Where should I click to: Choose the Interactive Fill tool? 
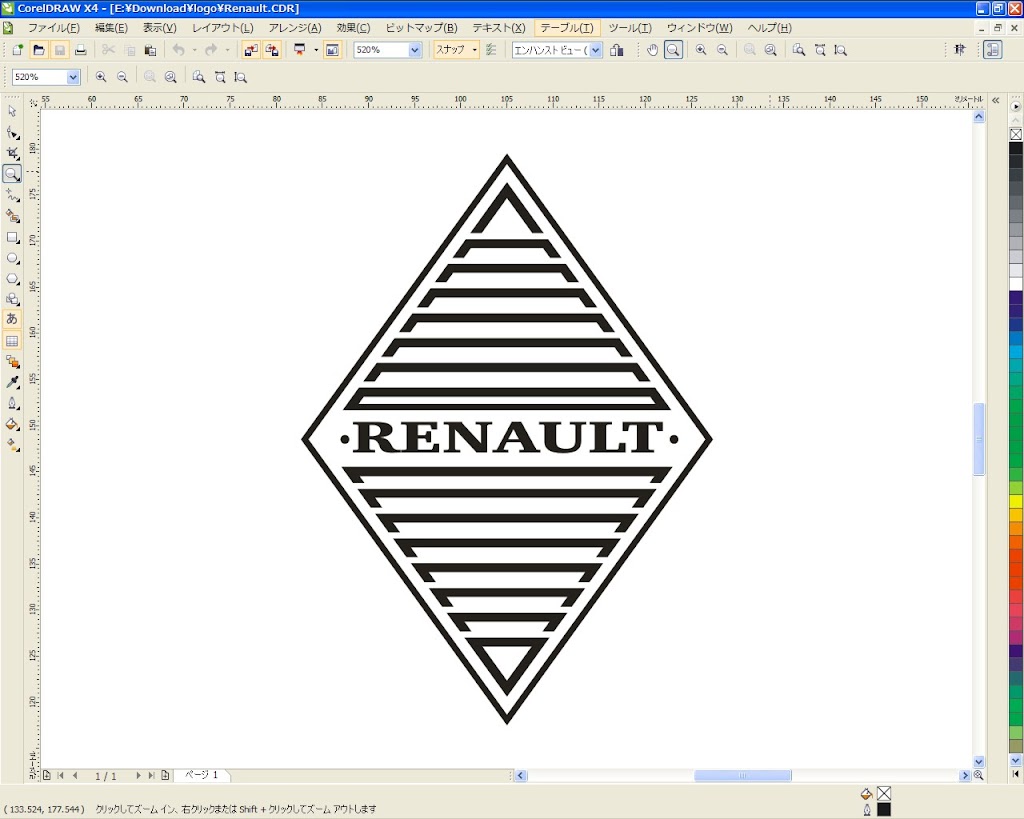click(12, 445)
